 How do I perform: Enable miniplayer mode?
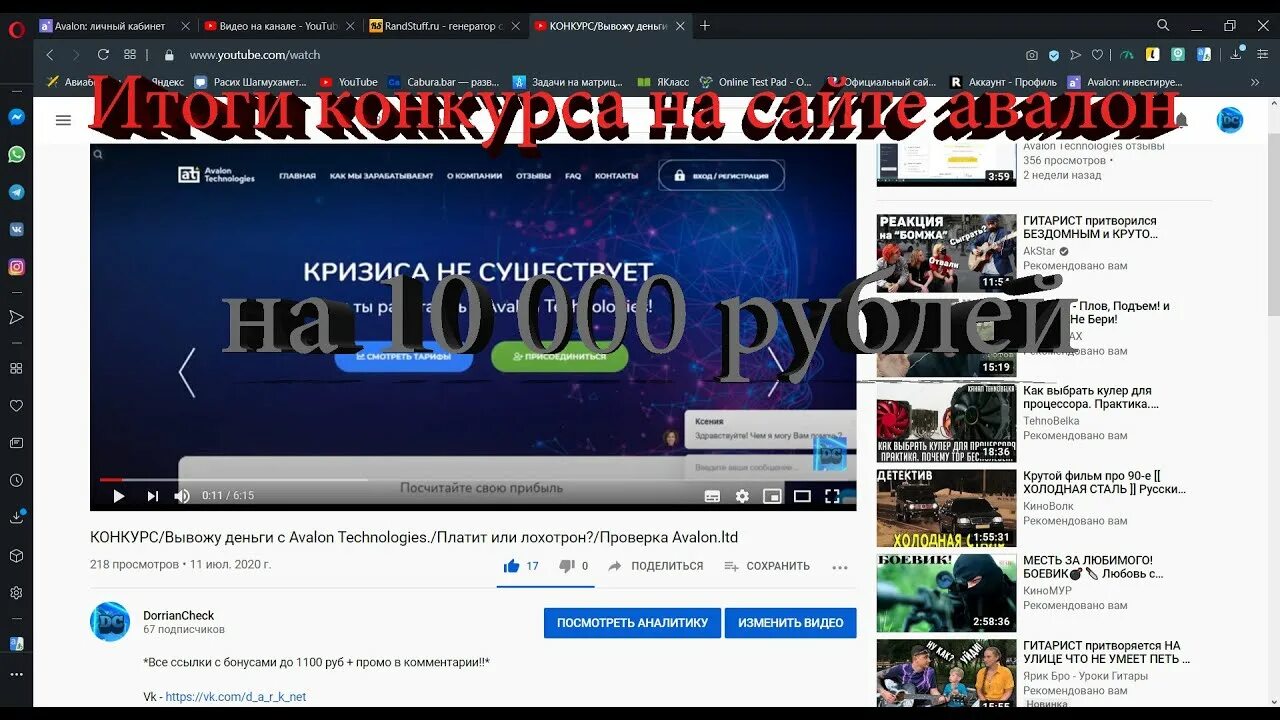(772, 496)
